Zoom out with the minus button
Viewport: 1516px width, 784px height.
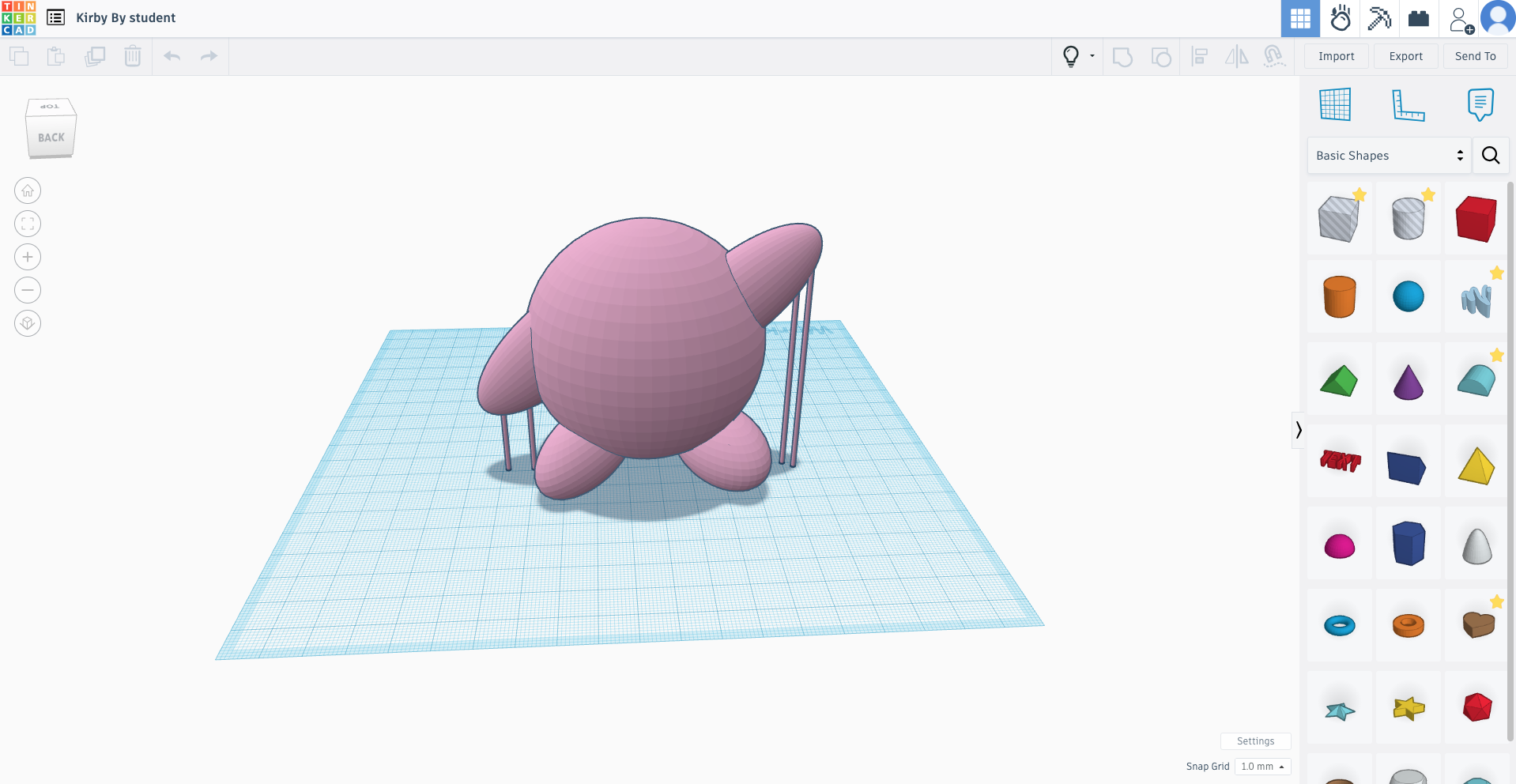(x=28, y=290)
